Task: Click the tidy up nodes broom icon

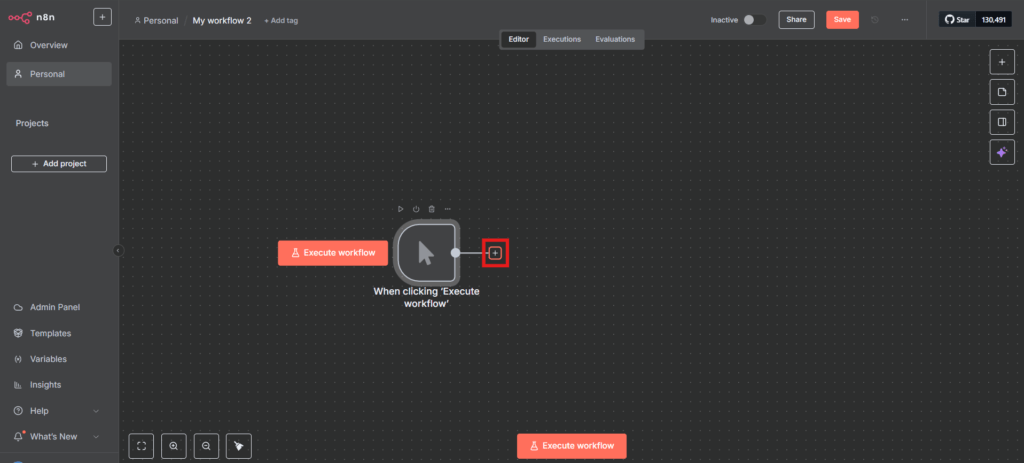Action: (x=238, y=446)
